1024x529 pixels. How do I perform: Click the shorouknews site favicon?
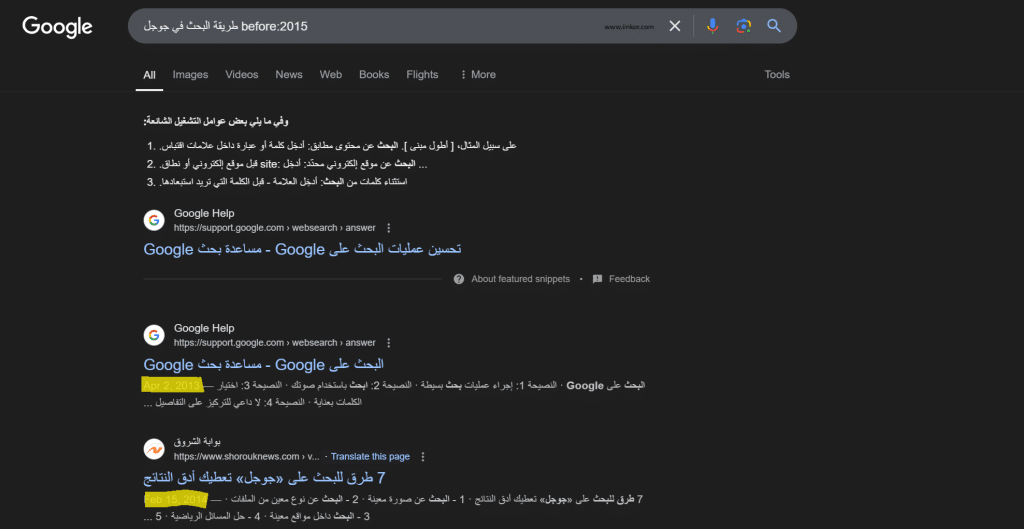tap(154, 449)
